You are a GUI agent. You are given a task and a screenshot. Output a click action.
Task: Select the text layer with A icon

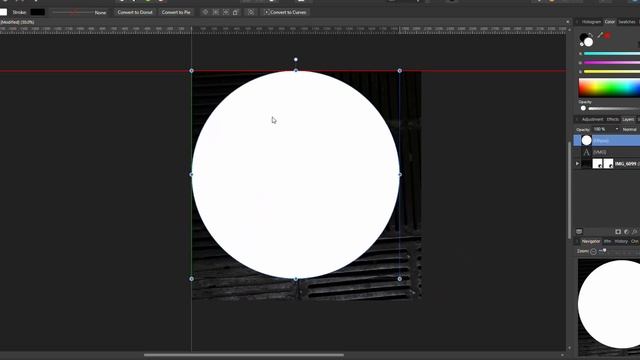click(607, 152)
